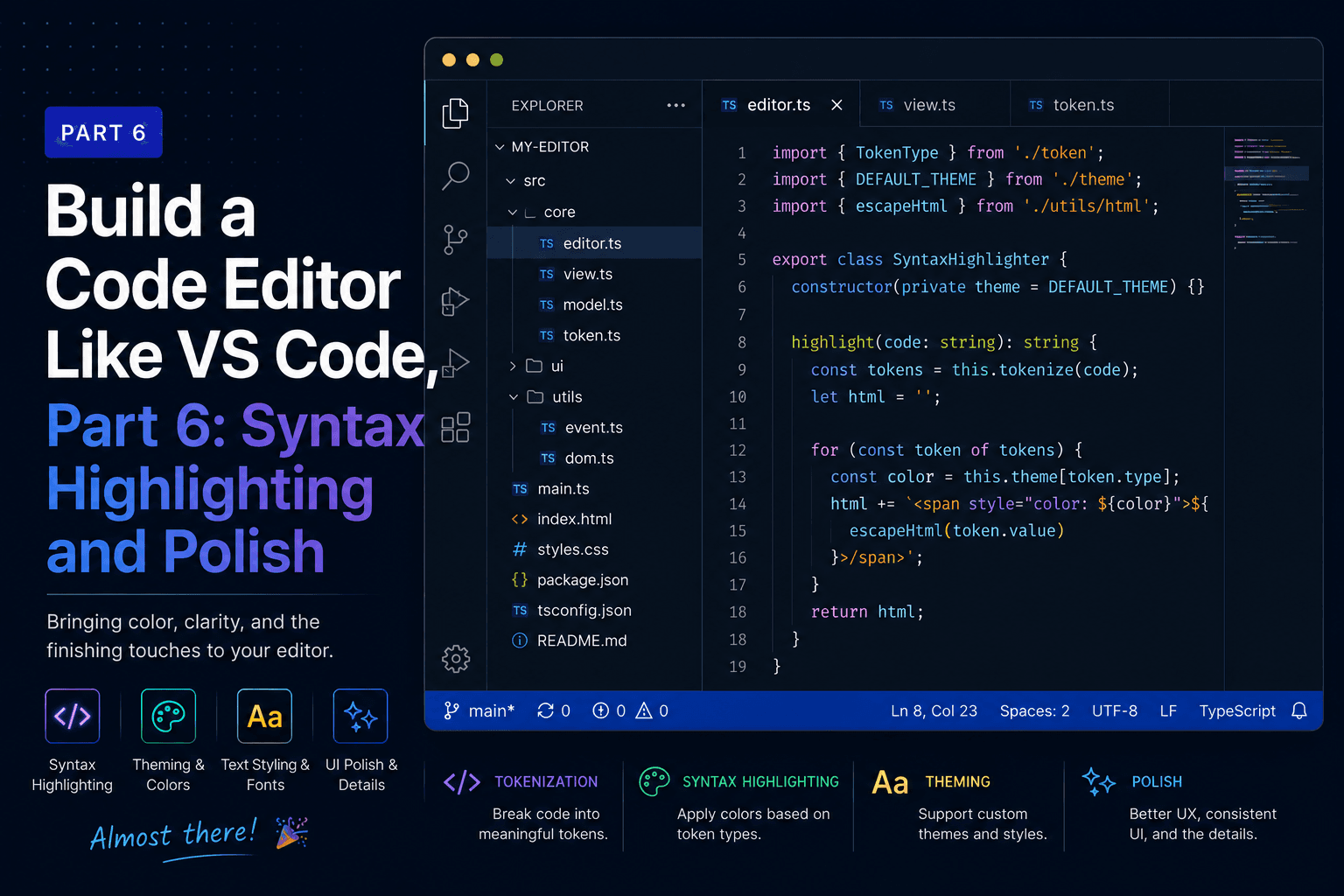Collapse the MY-EDITOR root folder
Screen dimensions: 1344x896
(500, 147)
